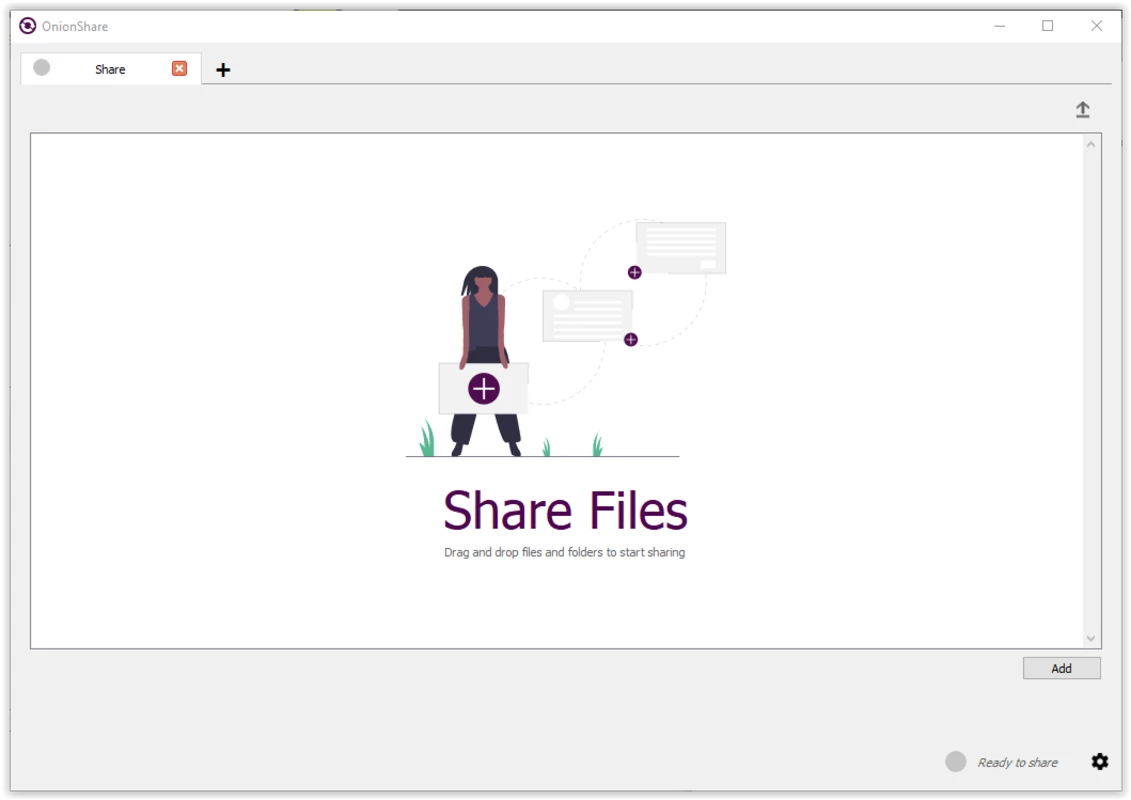The height and width of the screenshot is (800, 1131).
Task: Select the Share tab
Action: point(111,69)
